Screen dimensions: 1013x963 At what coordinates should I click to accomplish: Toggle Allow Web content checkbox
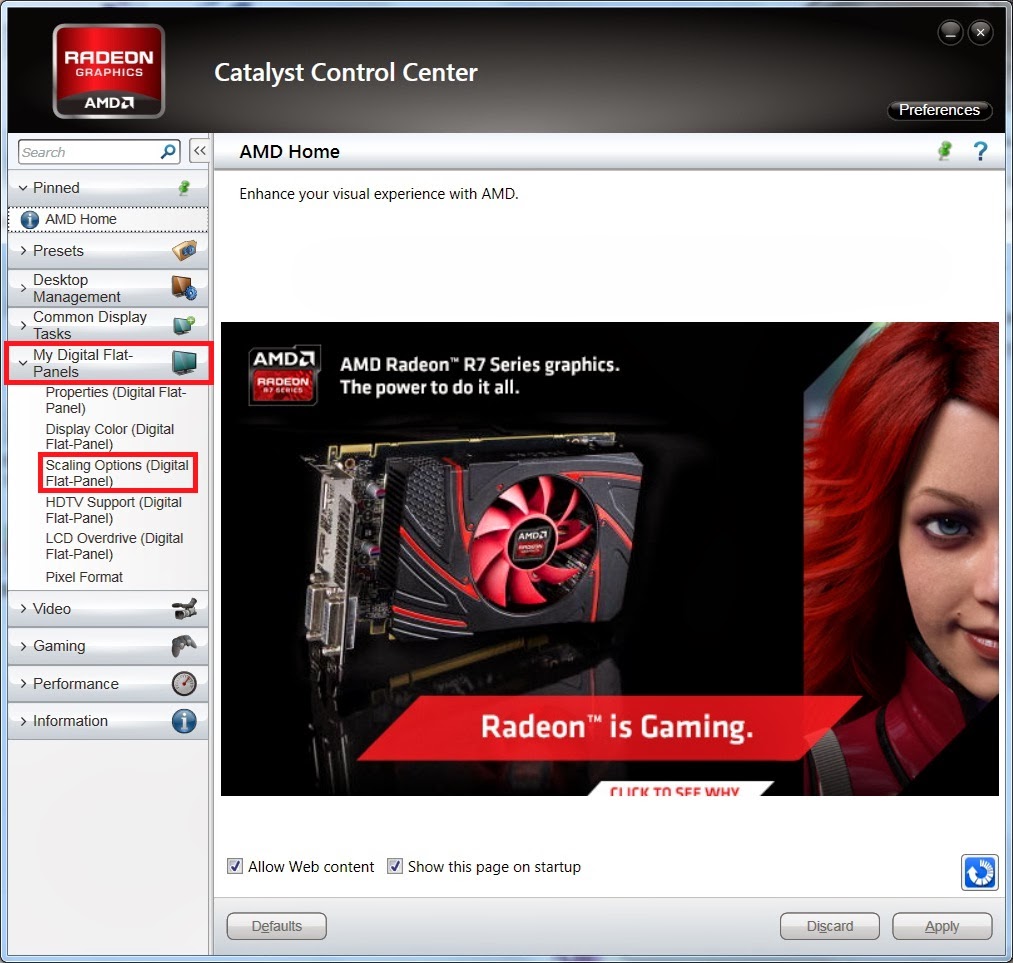coord(235,866)
